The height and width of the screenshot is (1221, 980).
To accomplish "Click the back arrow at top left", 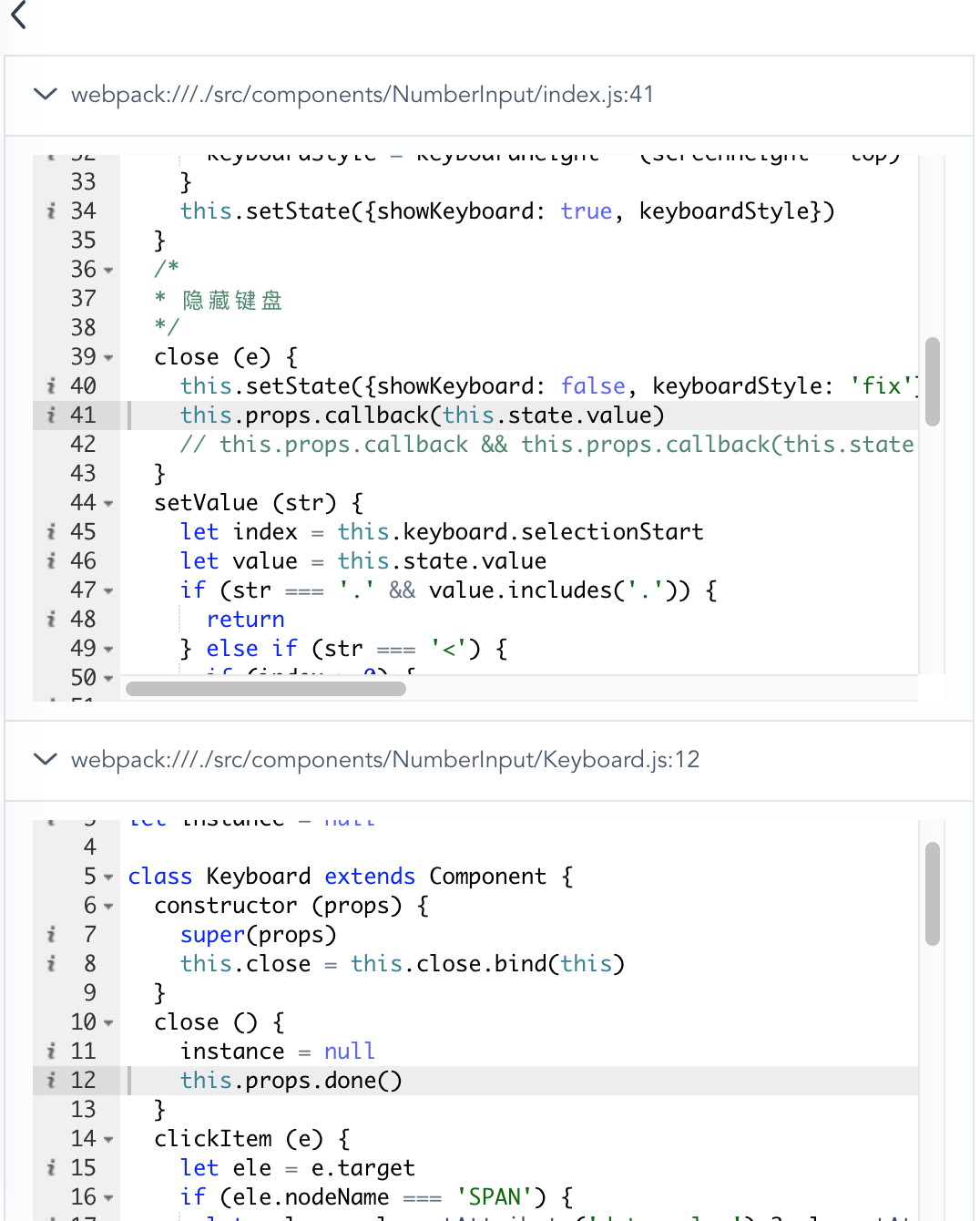I will (x=17, y=15).
